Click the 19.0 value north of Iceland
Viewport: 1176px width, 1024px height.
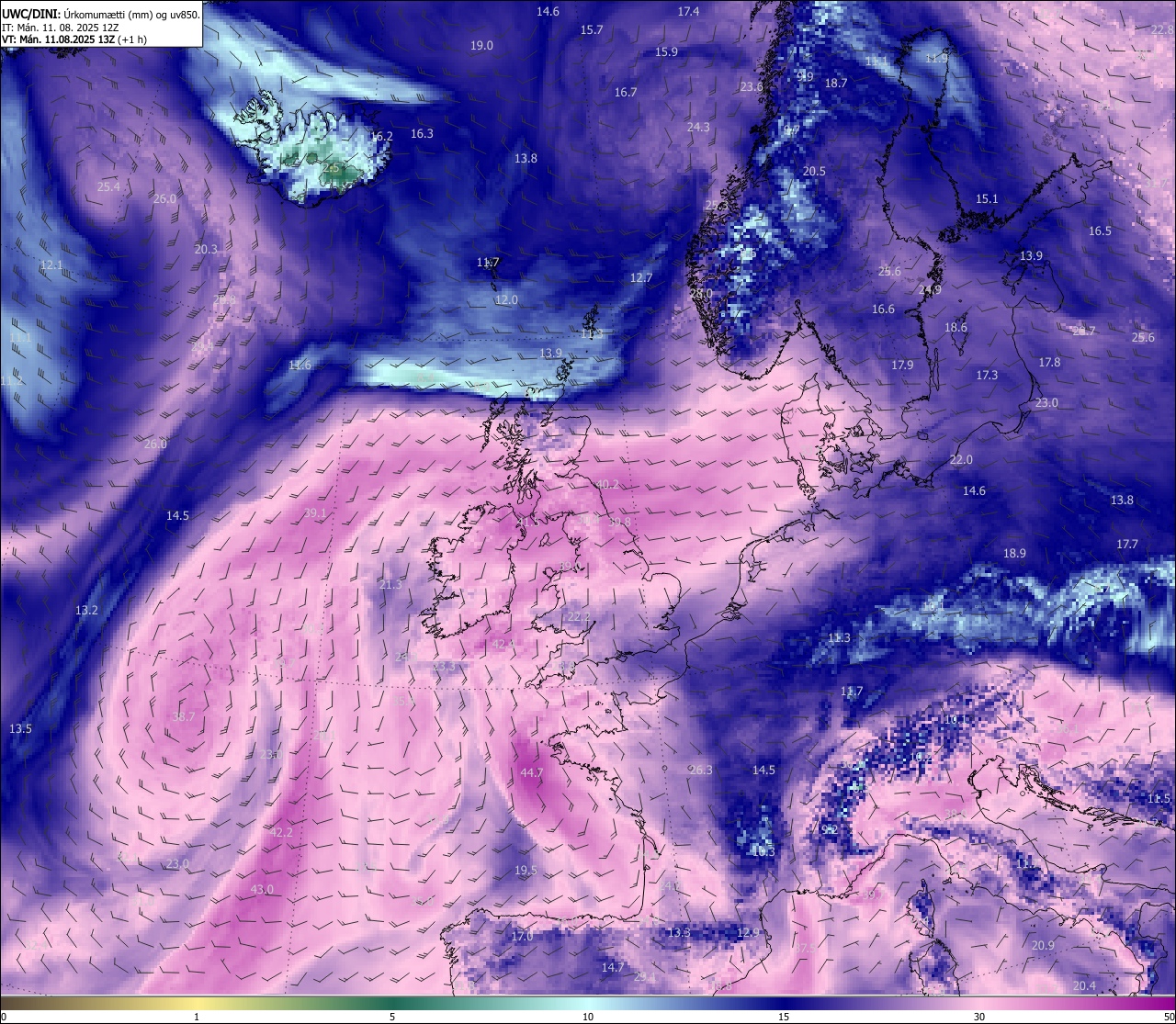(x=481, y=46)
